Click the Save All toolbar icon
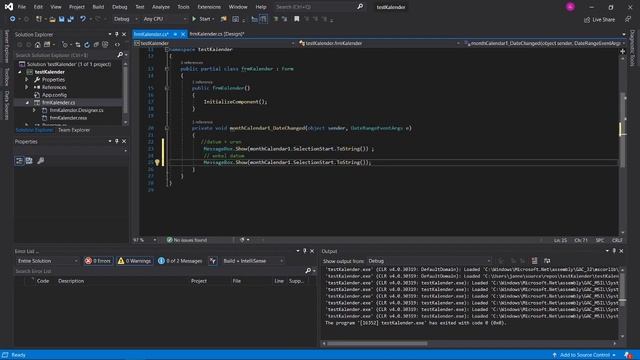Screen dimensions: 640x360 click(x=71, y=19)
